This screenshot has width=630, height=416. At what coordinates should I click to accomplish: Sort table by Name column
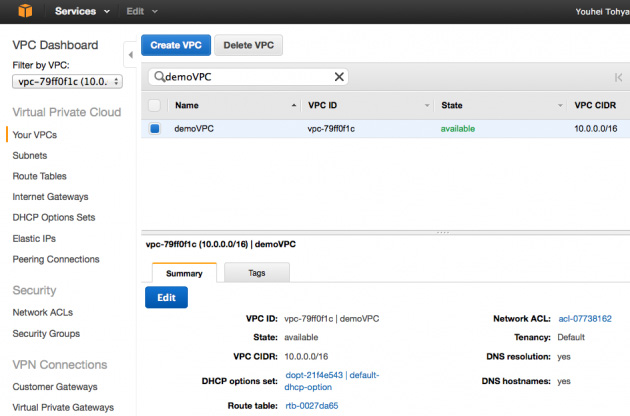click(x=187, y=105)
